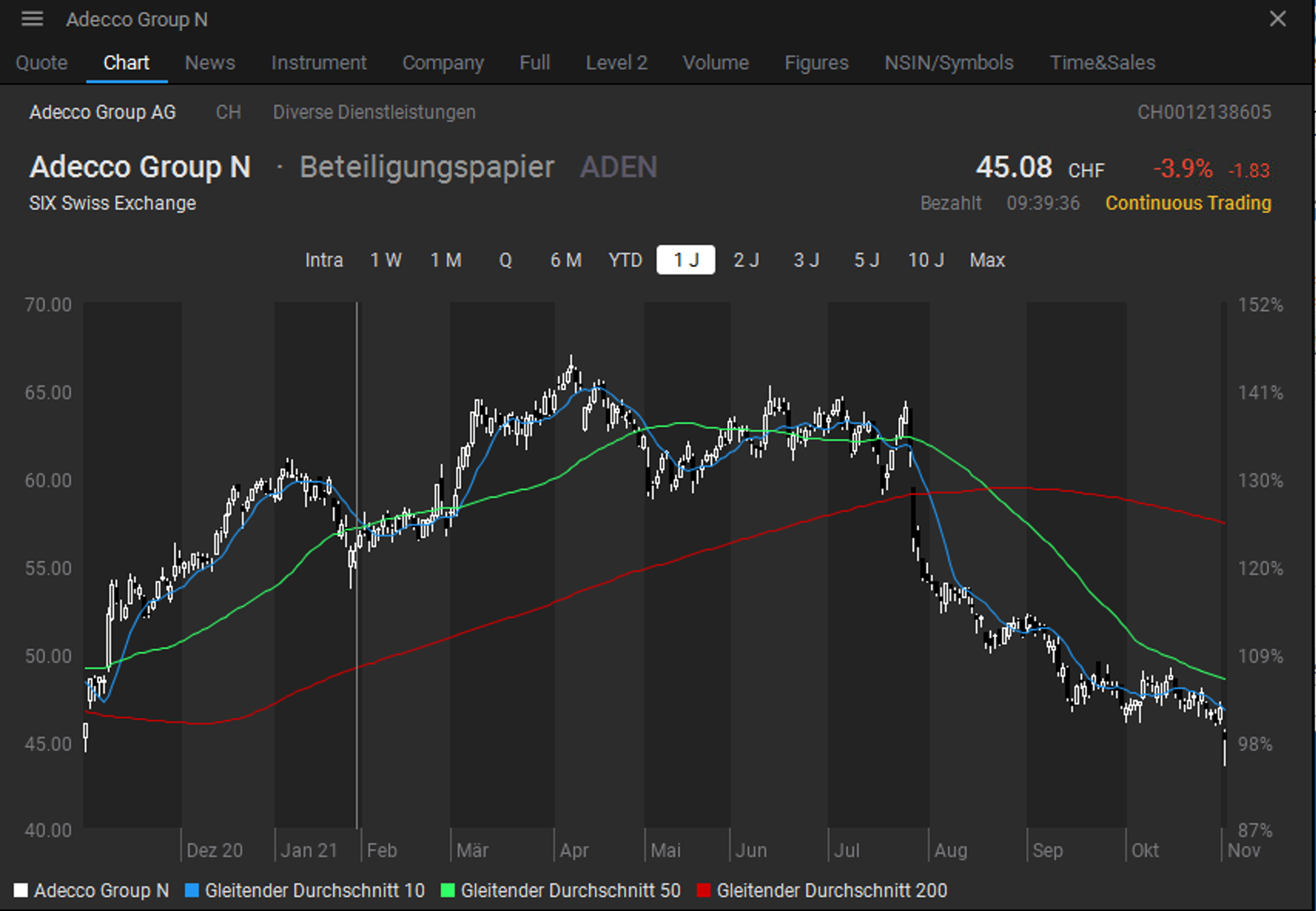Select the Level 2 tab

click(x=616, y=62)
